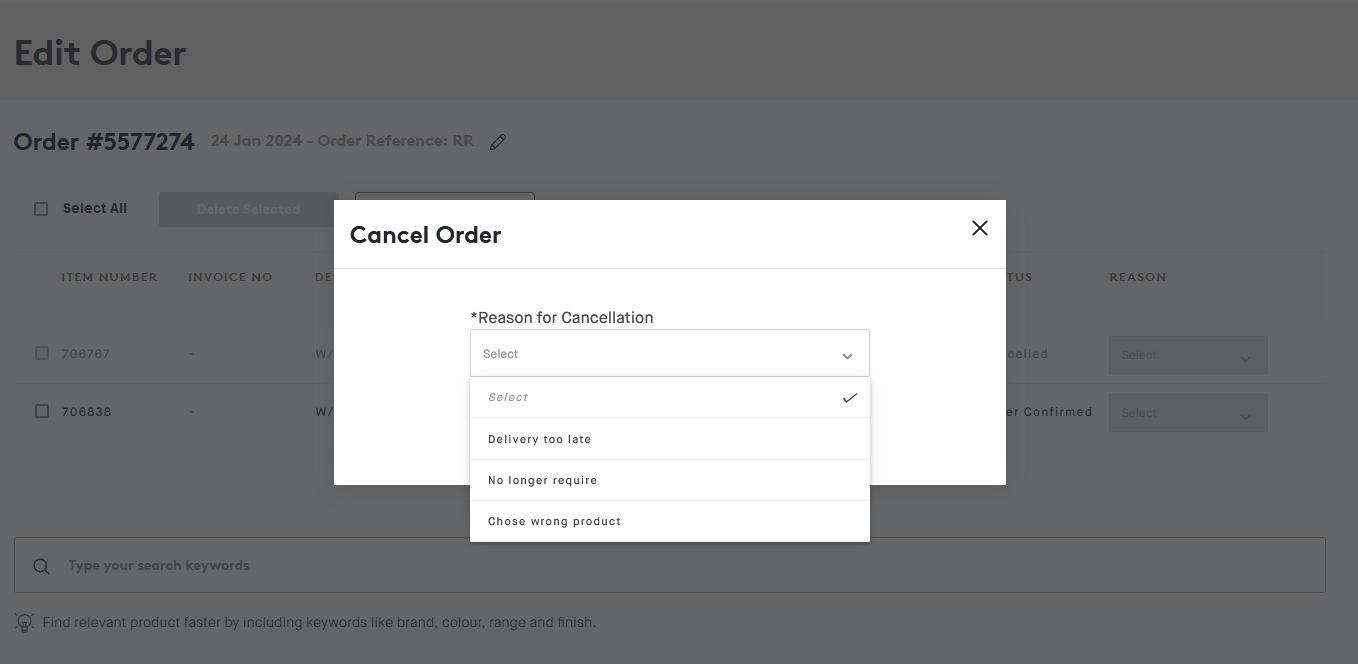Click the chevron on item 706838's Reason select

(1246, 413)
